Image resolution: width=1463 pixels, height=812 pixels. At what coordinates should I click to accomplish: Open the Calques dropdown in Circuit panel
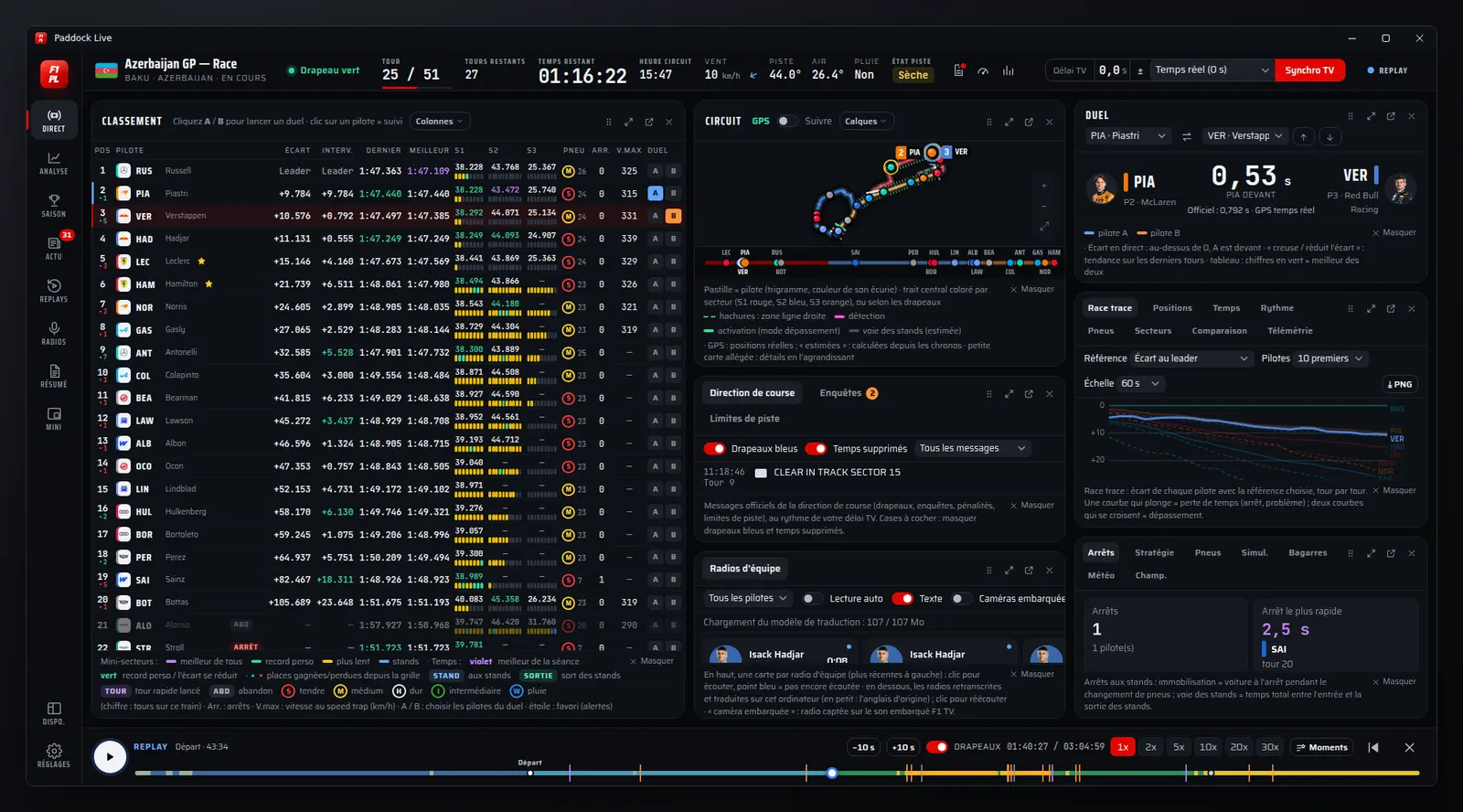(867, 122)
